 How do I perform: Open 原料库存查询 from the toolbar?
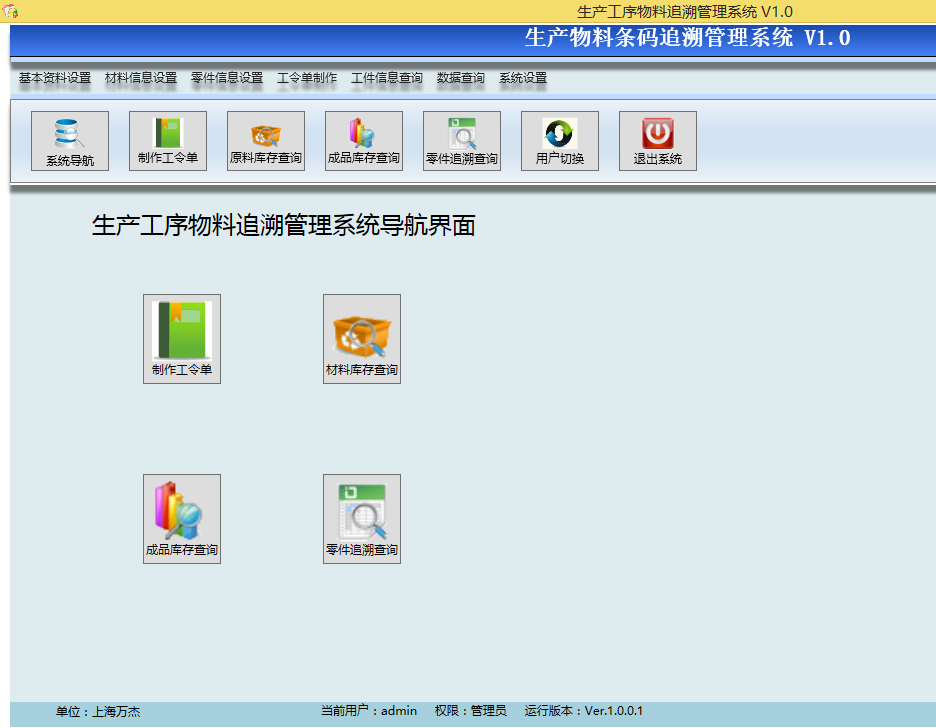(x=266, y=141)
